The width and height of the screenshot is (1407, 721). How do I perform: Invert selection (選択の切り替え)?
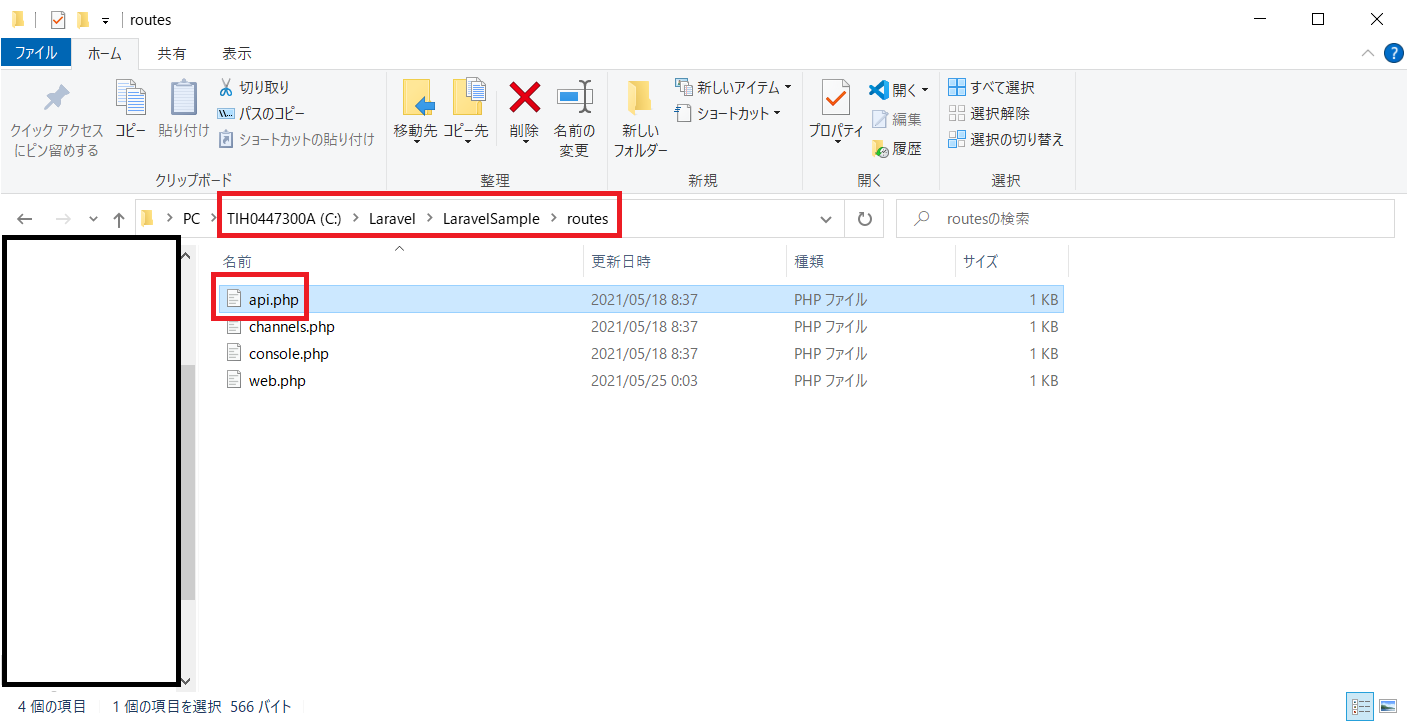(1005, 140)
